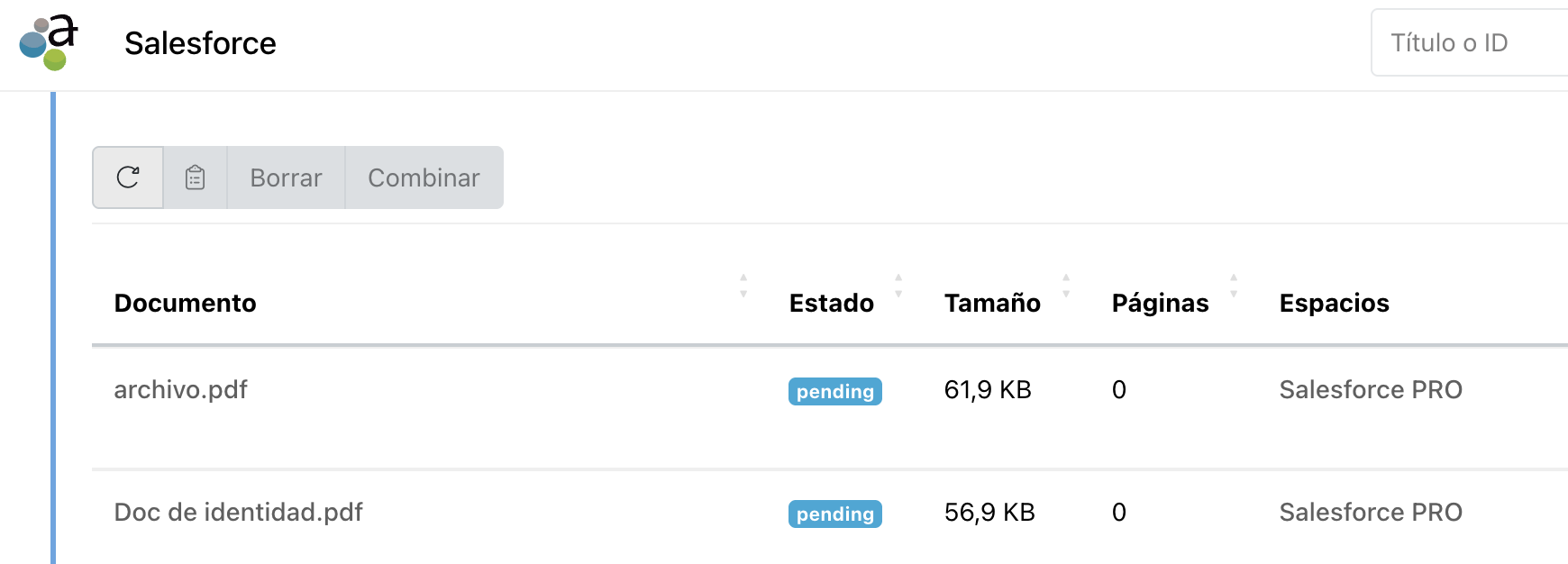This screenshot has height=564, width=1568.
Task: Sort by Tamaño column arrows
Action: point(1066,286)
